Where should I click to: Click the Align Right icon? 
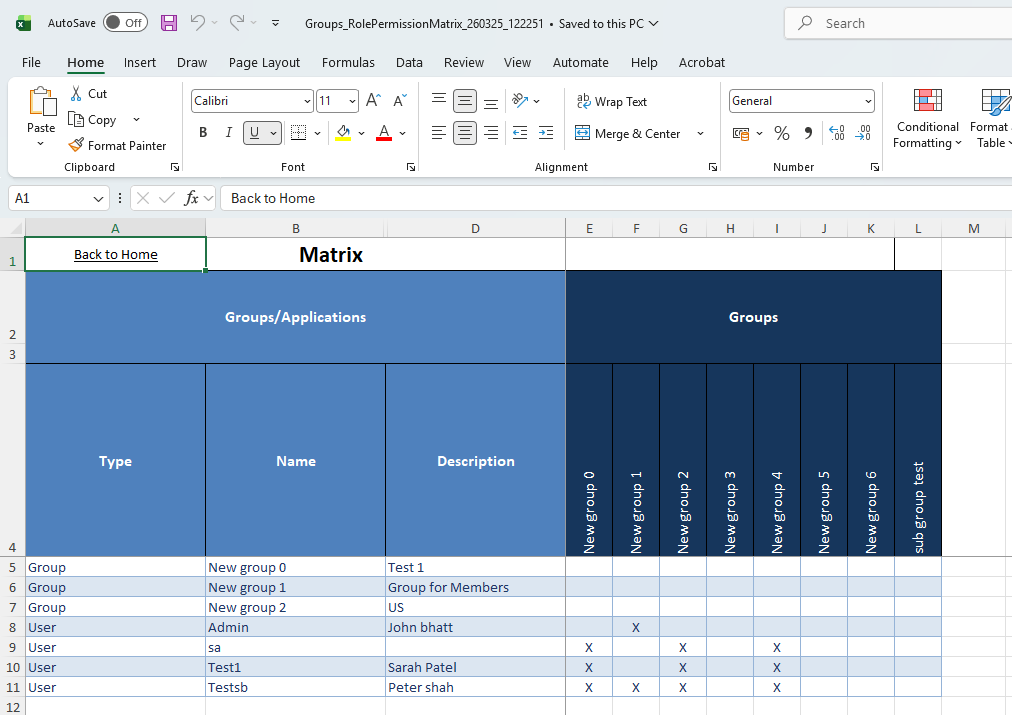[490, 133]
